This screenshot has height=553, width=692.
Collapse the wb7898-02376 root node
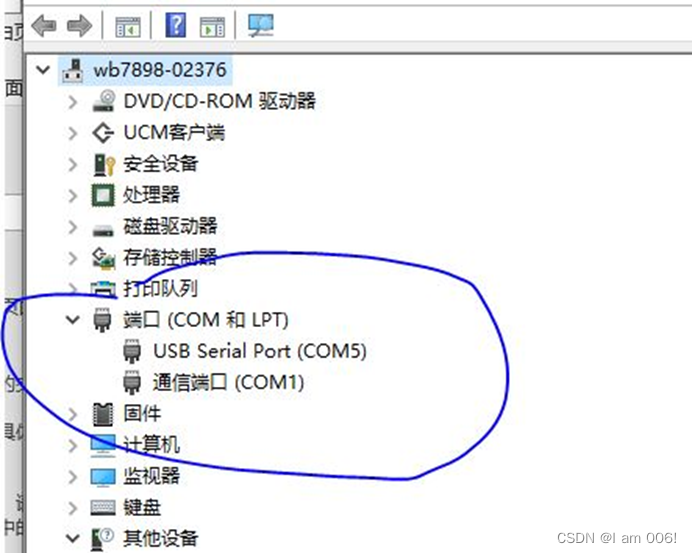pos(43,70)
